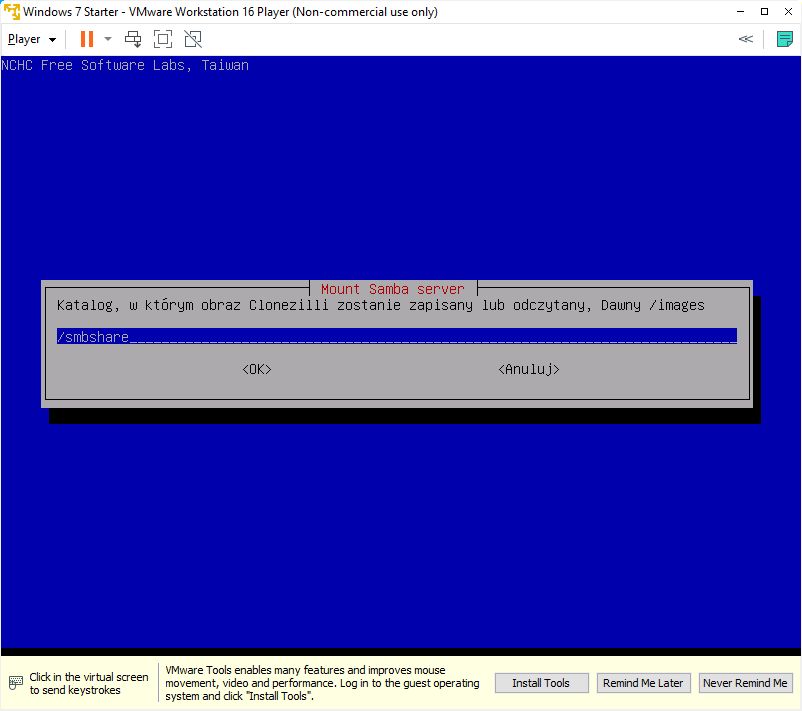Click the keyboard icon in bottom hint bar

15,684
